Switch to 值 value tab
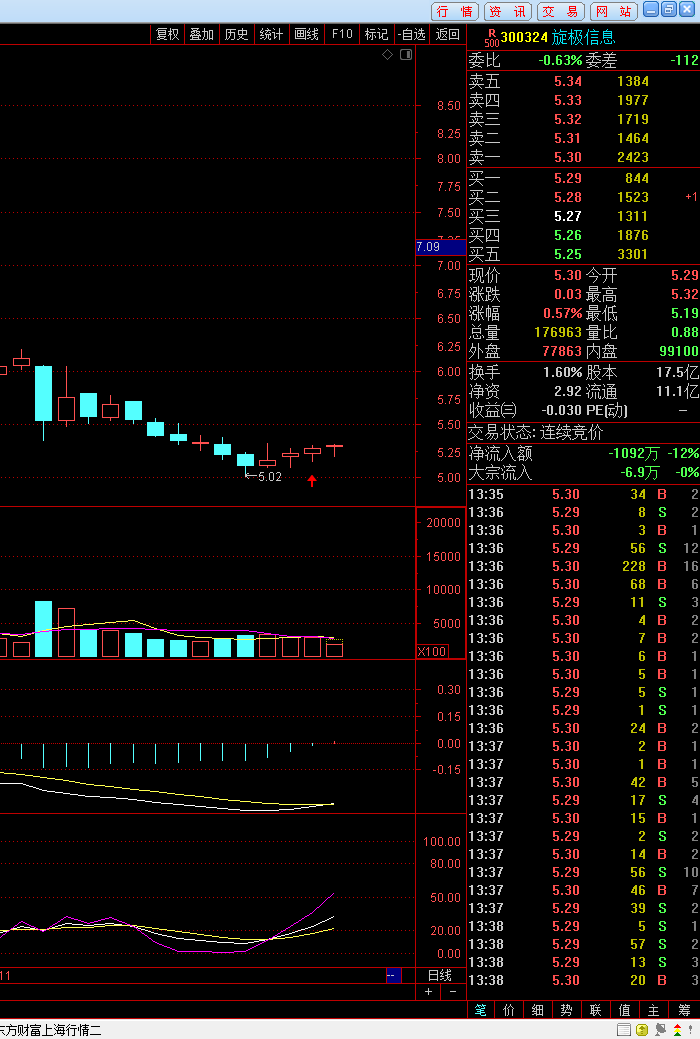 click(x=624, y=1010)
